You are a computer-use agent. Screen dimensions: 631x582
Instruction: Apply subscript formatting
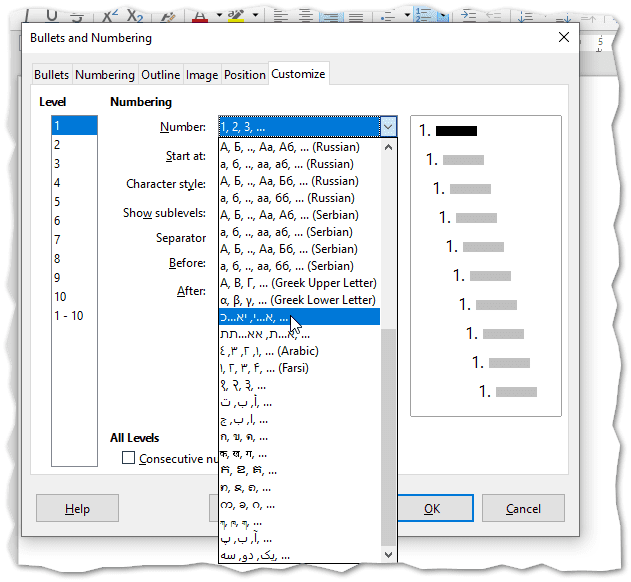134,16
